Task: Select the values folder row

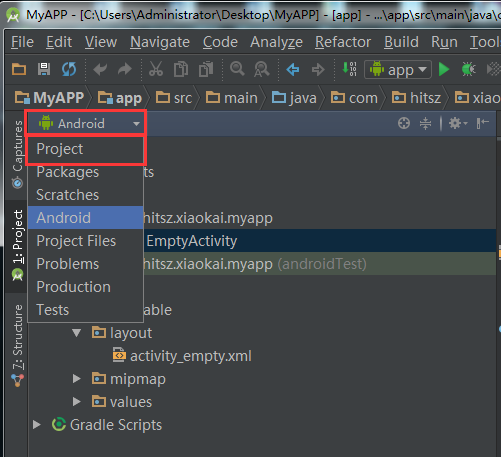Action: [122, 402]
